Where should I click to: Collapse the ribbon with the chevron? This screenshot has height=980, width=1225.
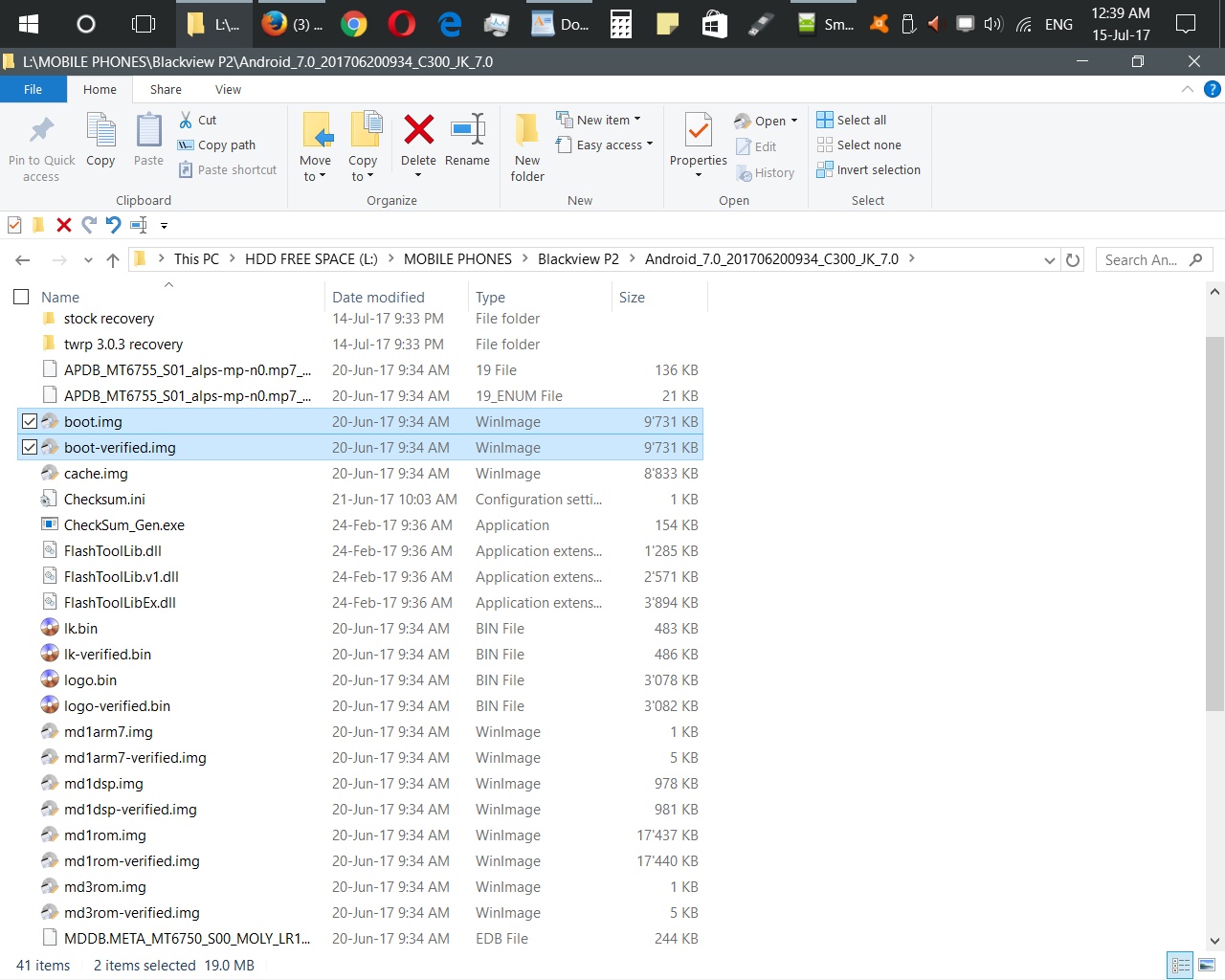pyautogui.click(x=1188, y=89)
